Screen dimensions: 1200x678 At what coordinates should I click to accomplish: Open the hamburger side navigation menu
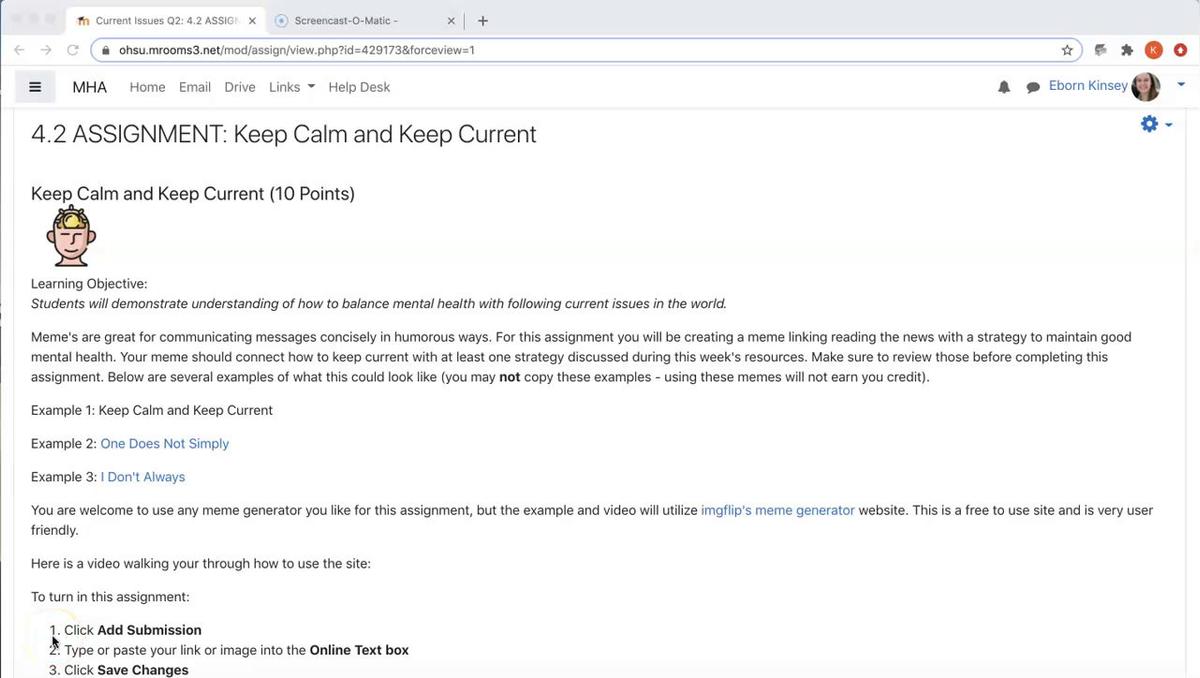35,87
